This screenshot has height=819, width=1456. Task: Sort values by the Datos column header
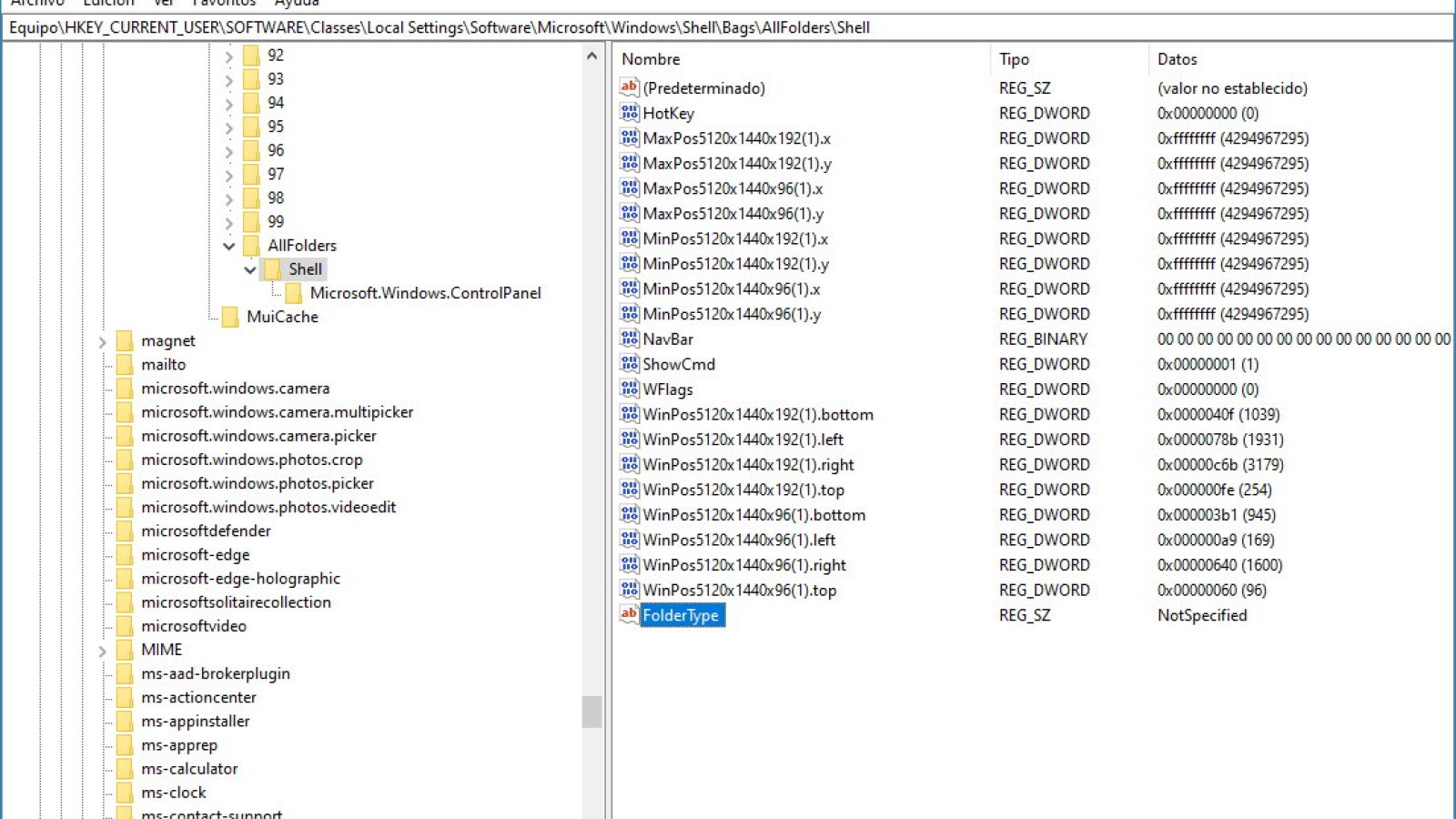[x=1301, y=59]
